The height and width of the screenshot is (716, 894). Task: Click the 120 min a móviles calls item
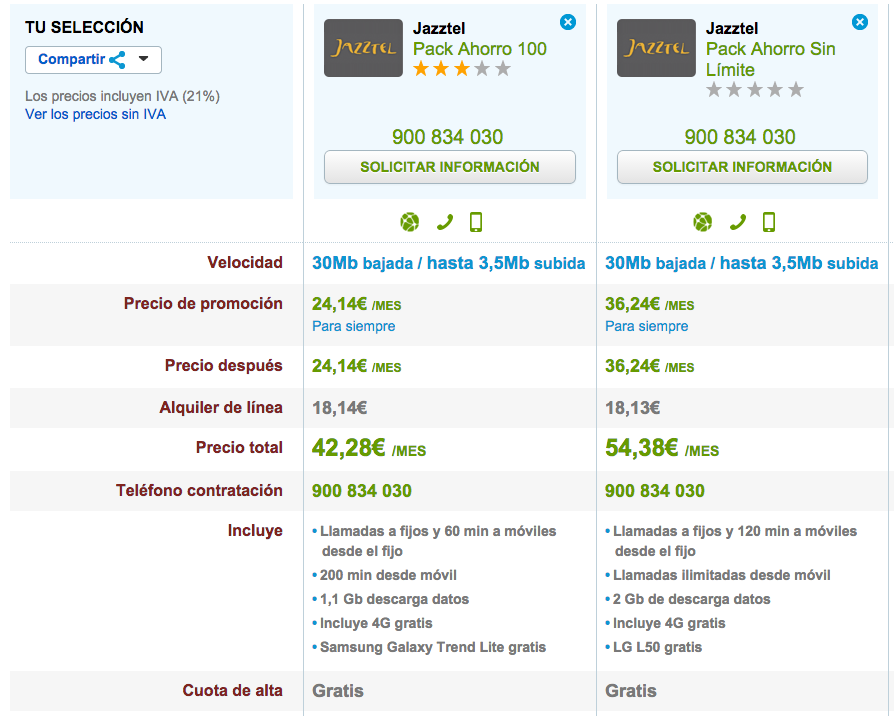(735, 541)
